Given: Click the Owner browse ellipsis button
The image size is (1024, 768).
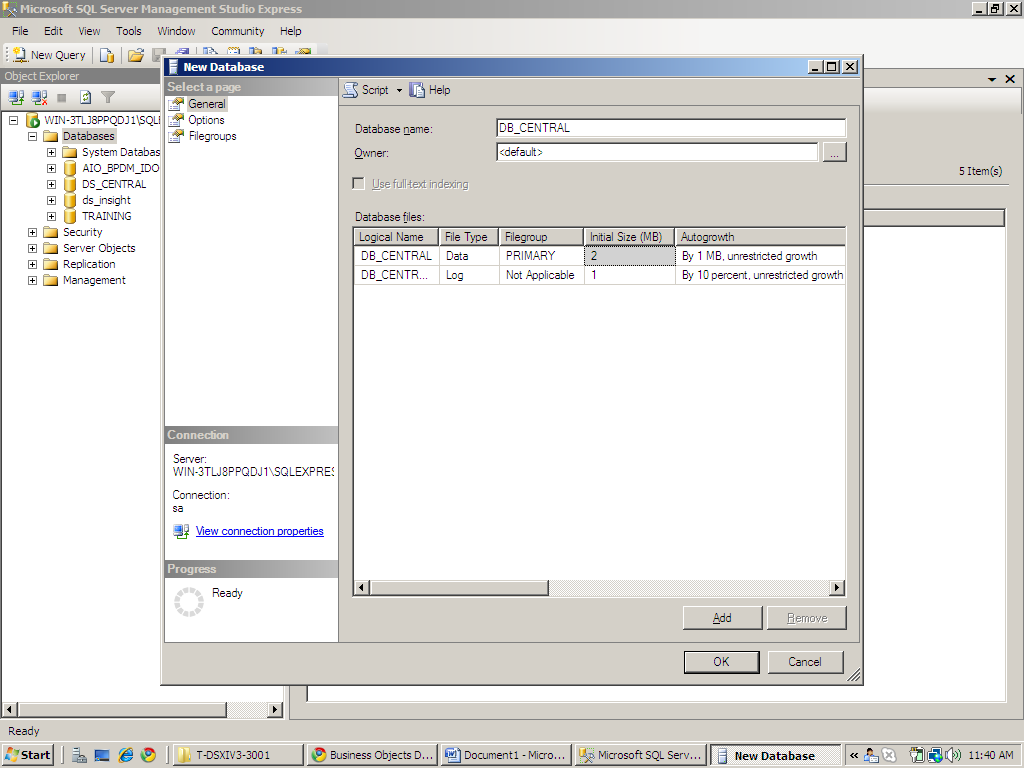Looking at the screenshot, I should (x=834, y=152).
